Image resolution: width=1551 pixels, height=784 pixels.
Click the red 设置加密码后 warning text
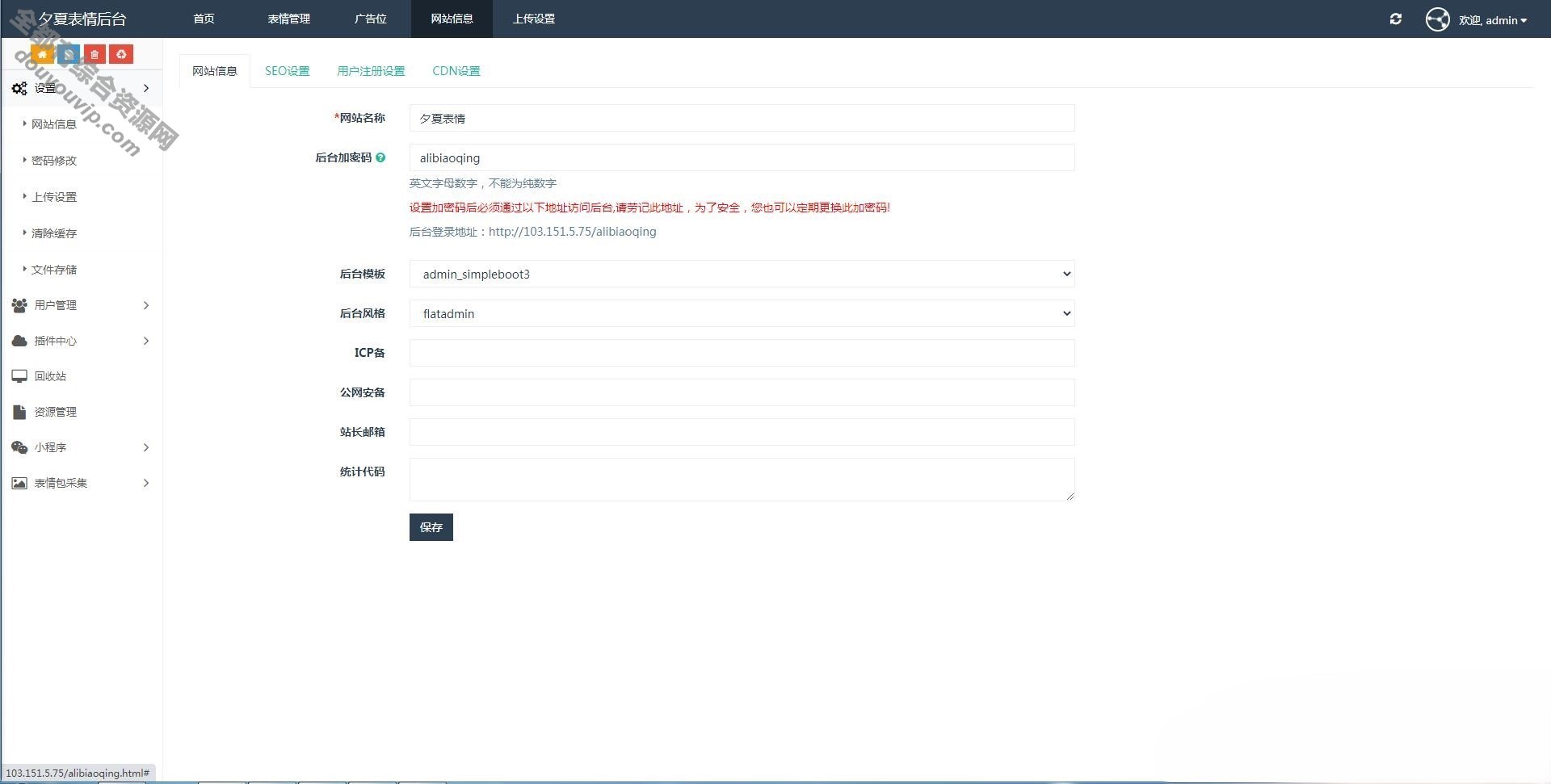(649, 208)
